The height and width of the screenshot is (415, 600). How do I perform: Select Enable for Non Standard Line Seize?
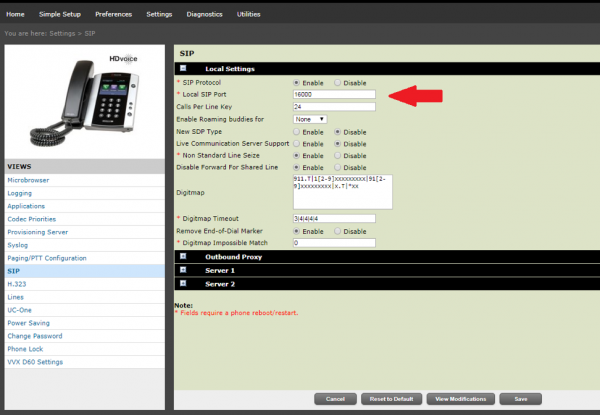[x=297, y=156]
